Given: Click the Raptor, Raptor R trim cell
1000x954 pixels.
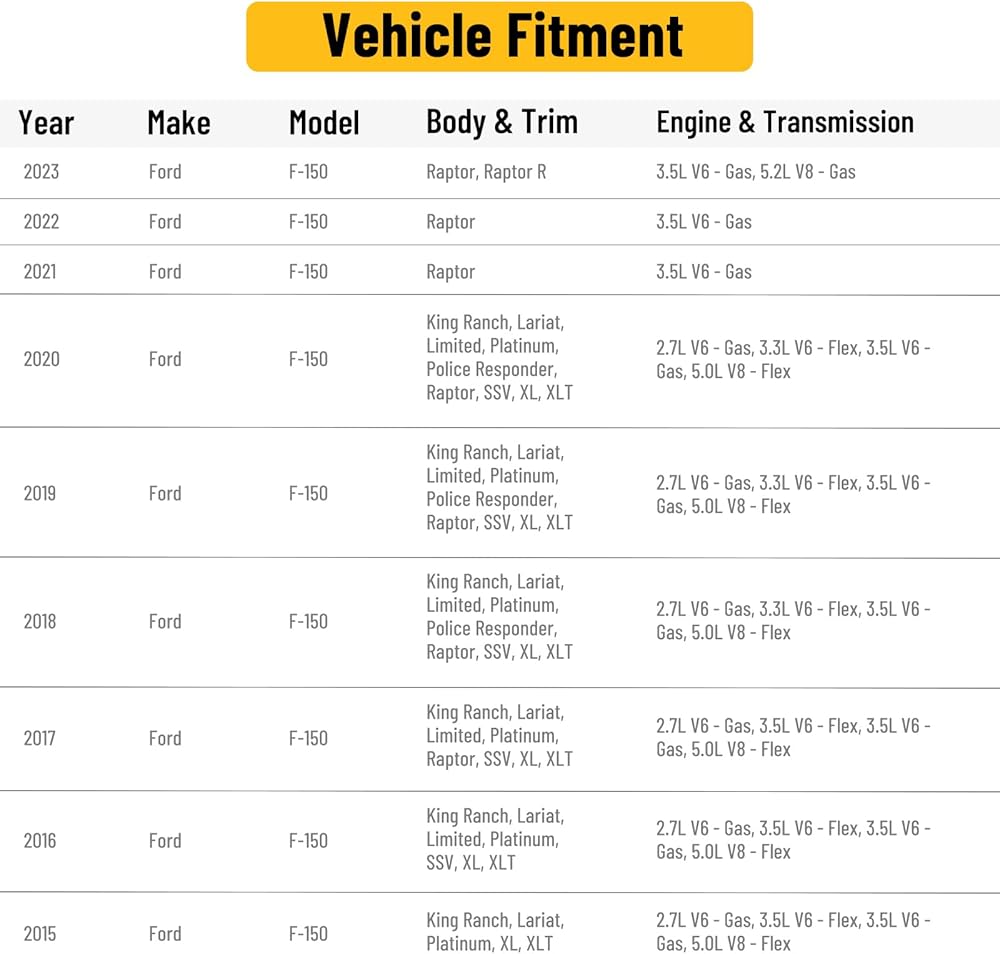Looking at the screenshot, I should coord(486,172).
